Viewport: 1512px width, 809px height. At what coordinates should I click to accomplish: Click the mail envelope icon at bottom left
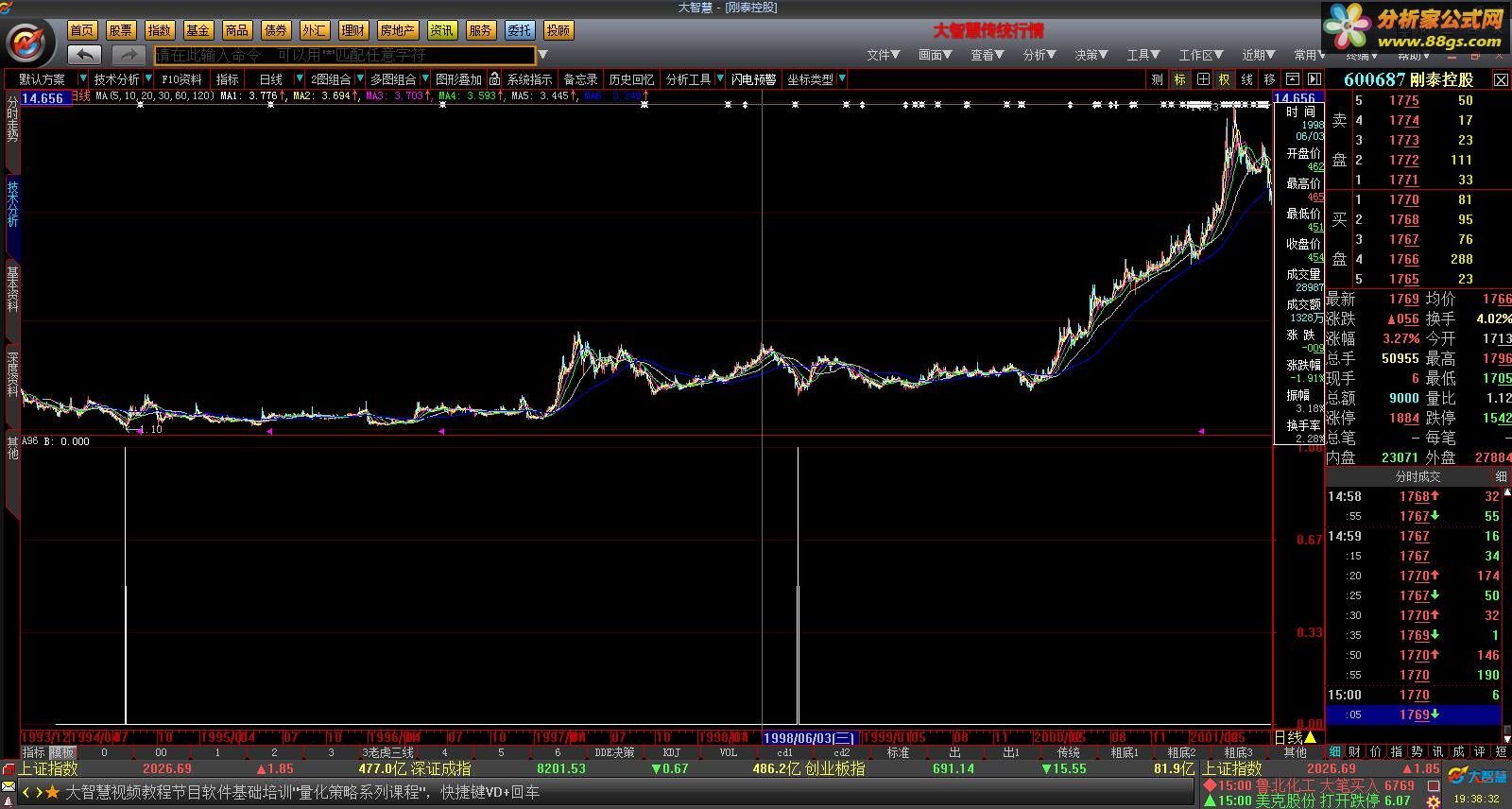pyautogui.click(x=9, y=786)
